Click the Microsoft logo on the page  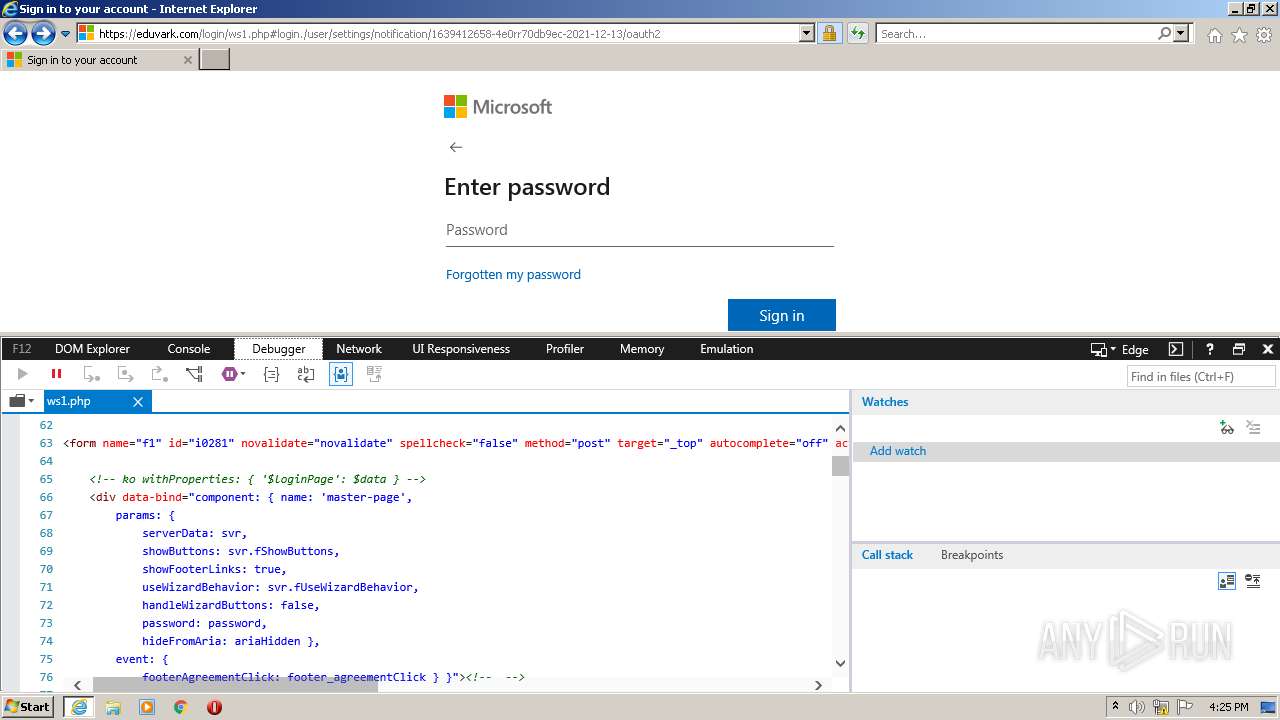click(498, 107)
